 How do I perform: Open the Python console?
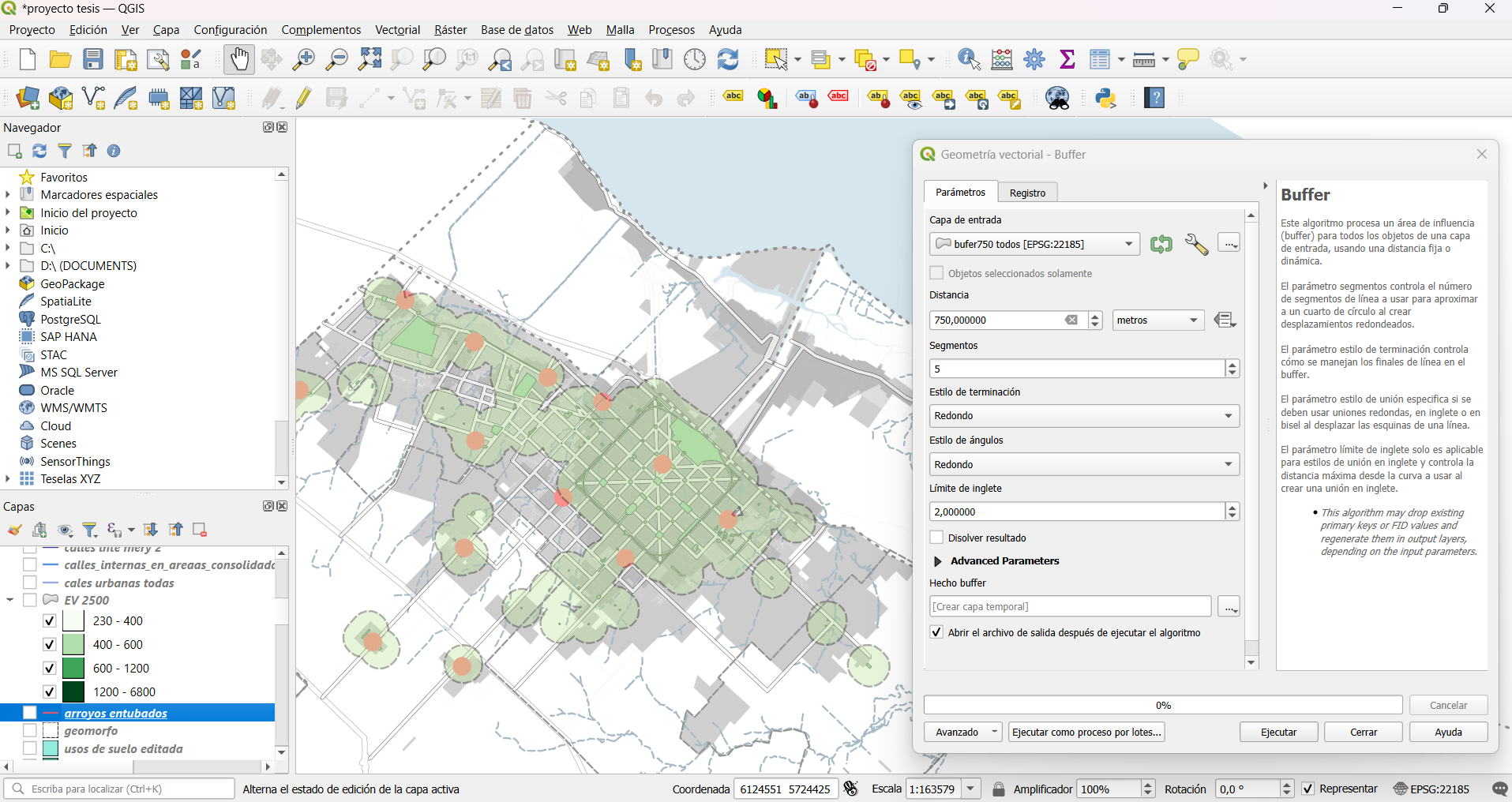[1105, 98]
